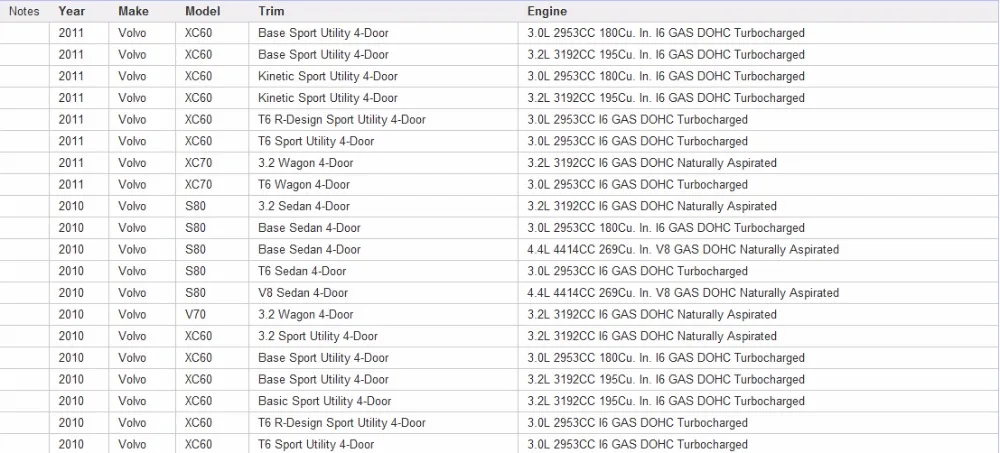1000x453 pixels.
Task: Click year '2011' in T6 Wagon row
Action: pyautogui.click(x=79, y=184)
